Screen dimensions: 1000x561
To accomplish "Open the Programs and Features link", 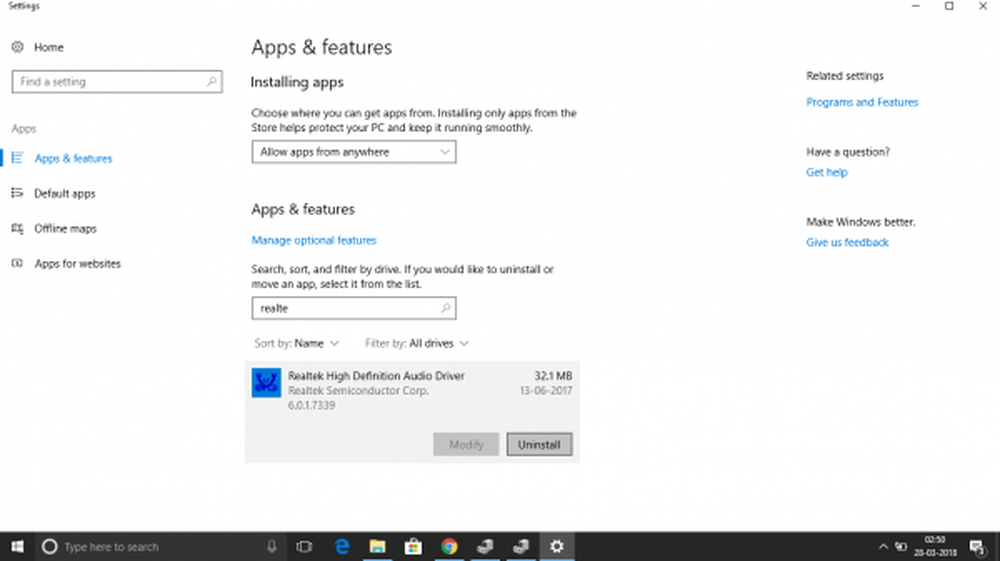I will (x=862, y=102).
